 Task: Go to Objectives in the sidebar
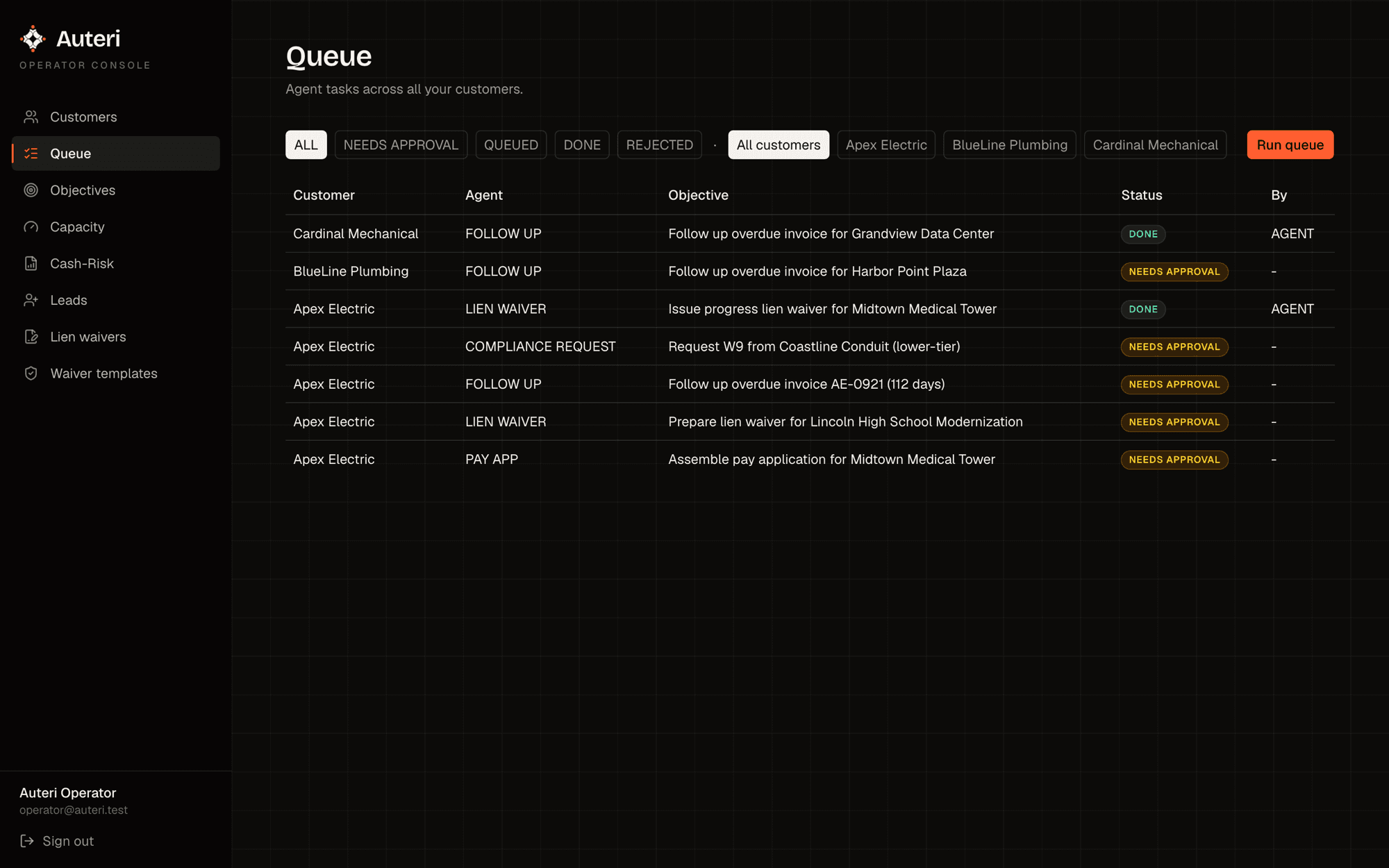[x=116, y=190]
